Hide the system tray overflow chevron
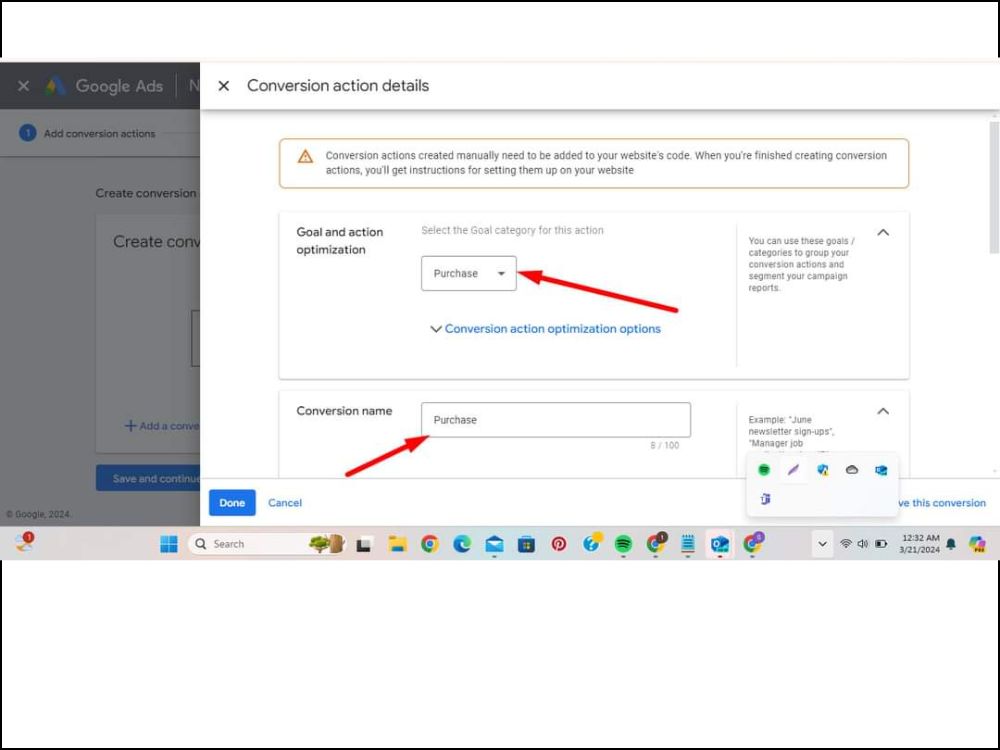The image size is (1000, 750). click(822, 544)
